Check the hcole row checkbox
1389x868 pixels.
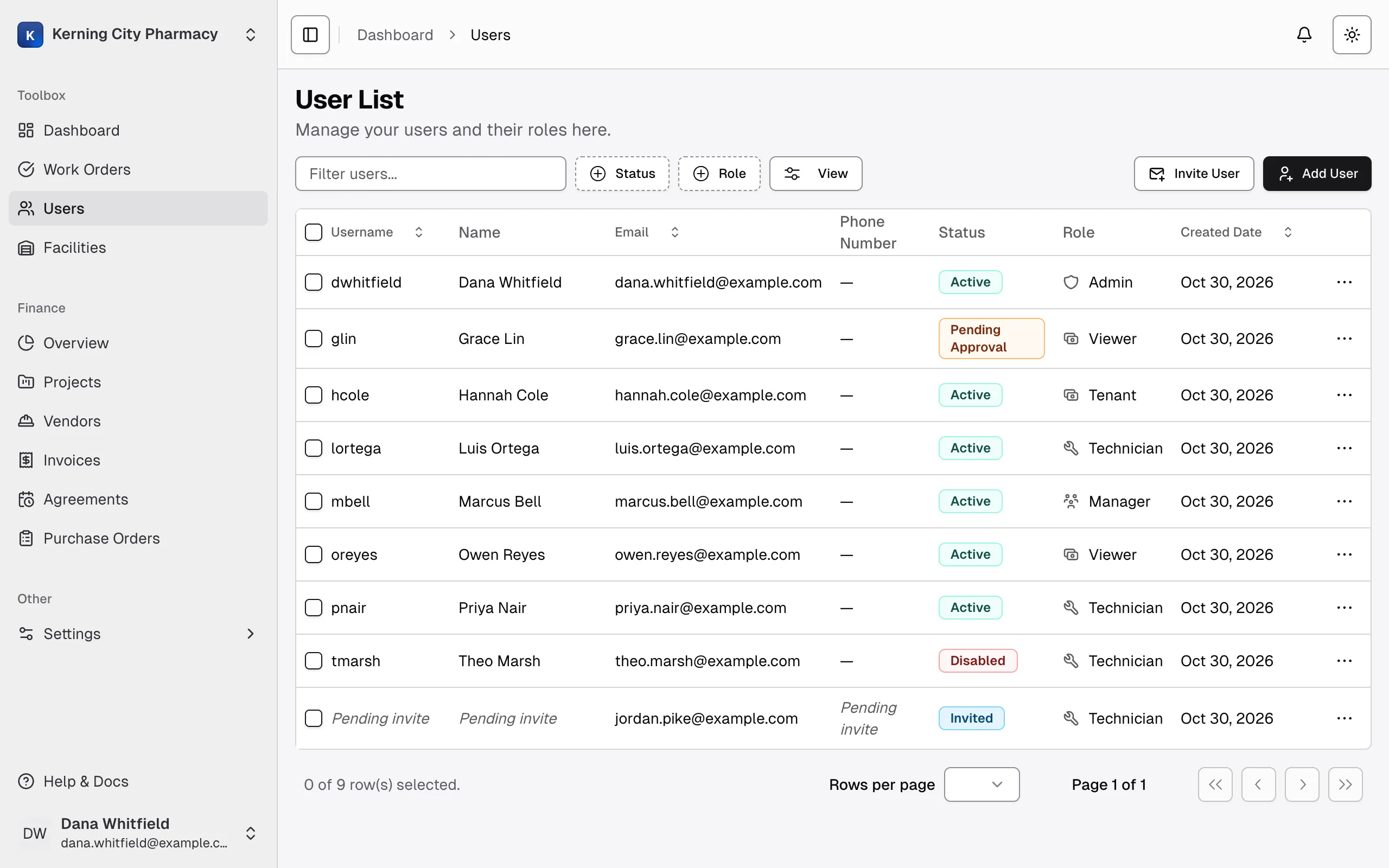[x=314, y=395]
